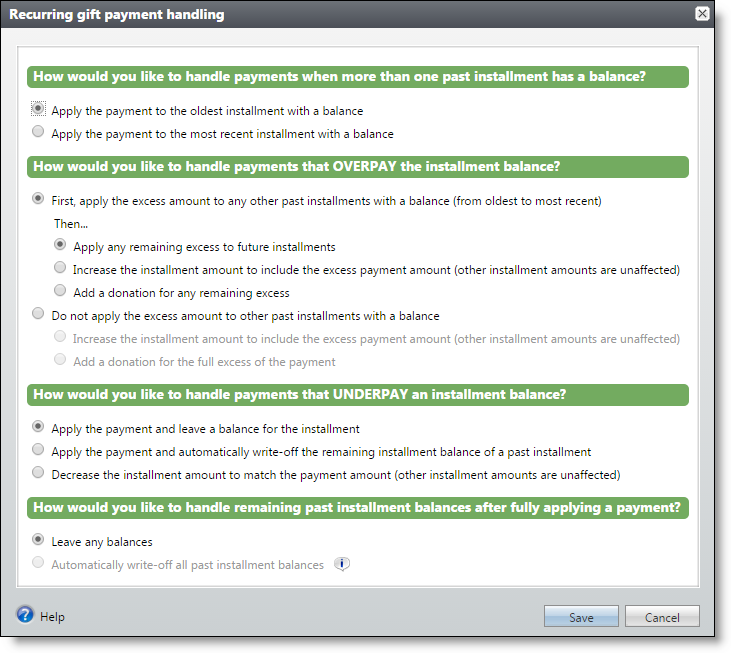
Task: Select add a donation for remaining excess
Action: coord(60,290)
